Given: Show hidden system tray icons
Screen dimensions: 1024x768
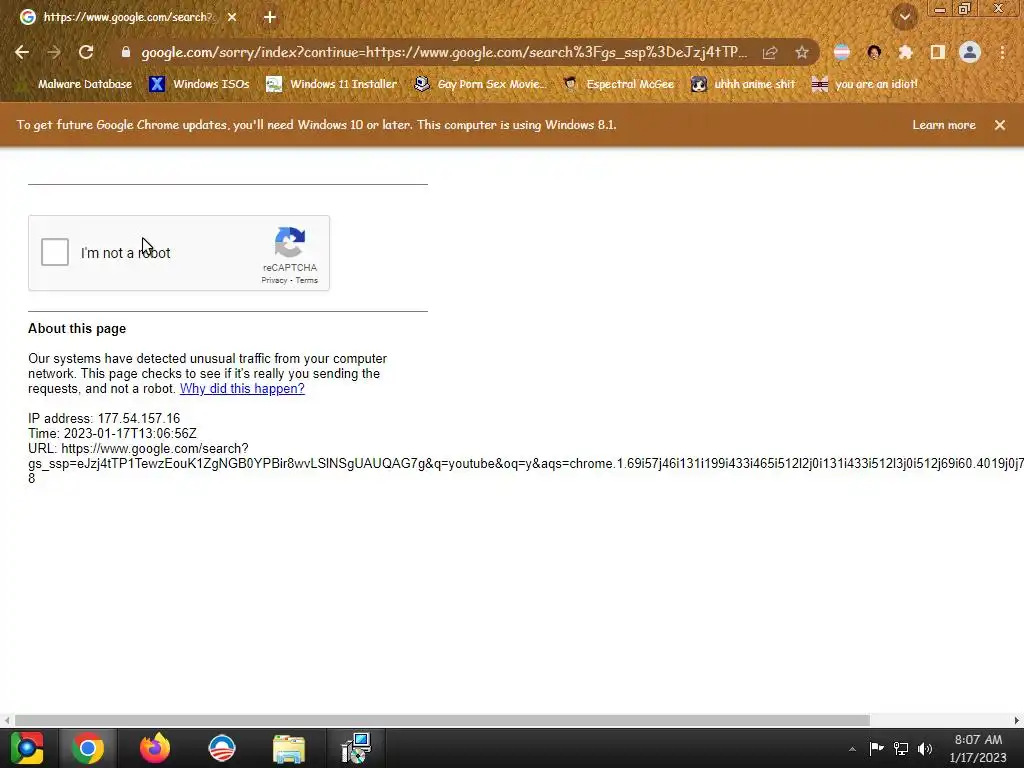Looking at the screenshot, I should pyautogui.click(x=852, y=748).
